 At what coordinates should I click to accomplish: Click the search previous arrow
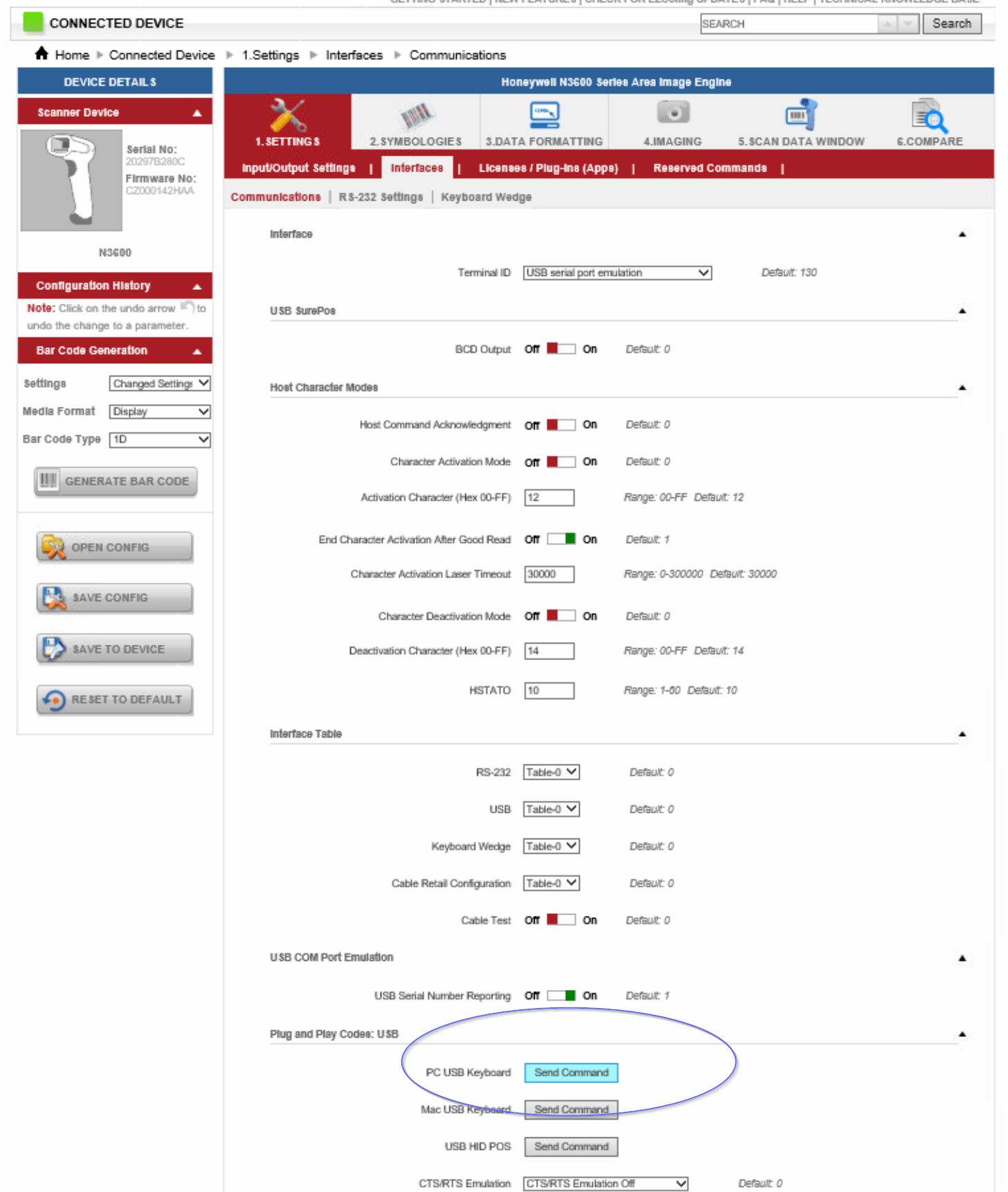click(x=888, y=24)
